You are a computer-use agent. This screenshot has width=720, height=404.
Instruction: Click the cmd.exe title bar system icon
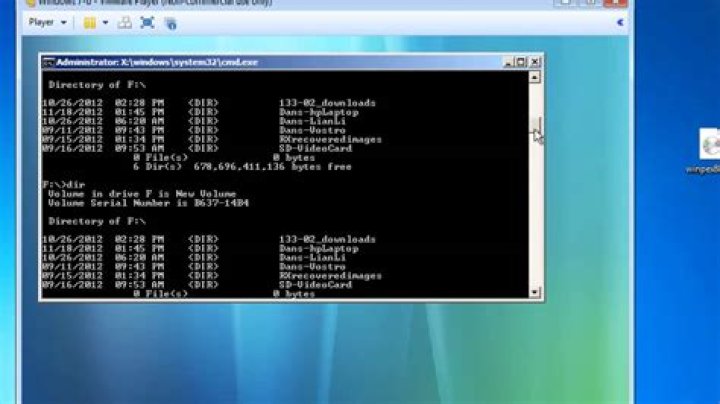48,62
